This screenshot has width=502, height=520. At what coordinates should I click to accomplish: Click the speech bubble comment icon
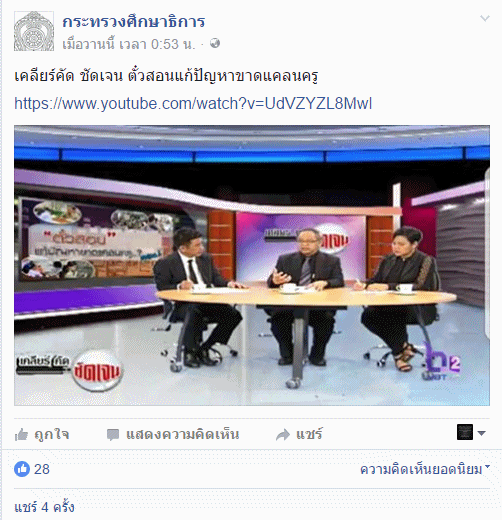[113, 435]
